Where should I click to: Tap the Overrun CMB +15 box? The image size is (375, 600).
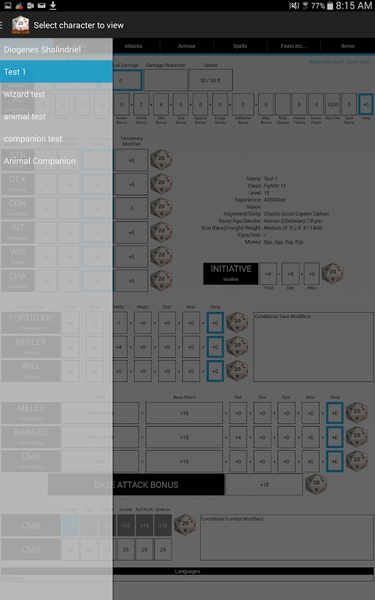(163, 525)
